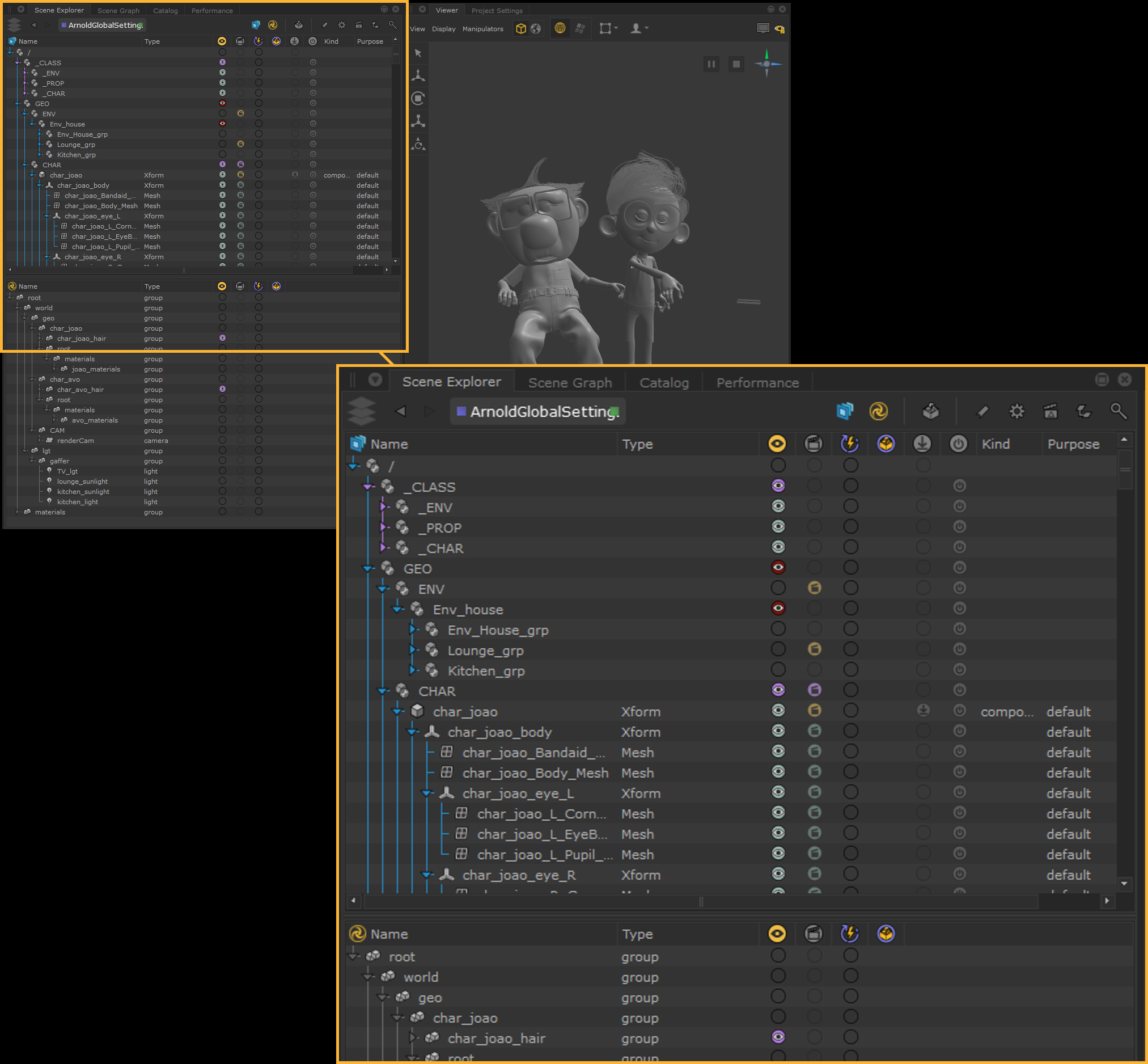
Task: Click the stop render button in Viewer
Action: pyautogui.click(x=736, y=64)
